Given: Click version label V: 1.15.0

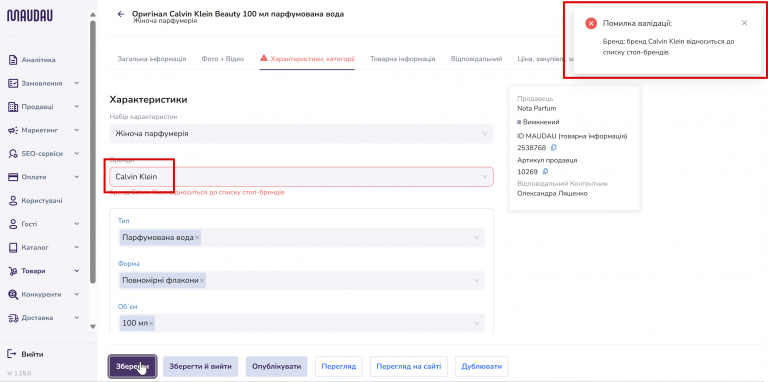Looking at the screenshot, I should coord(20,373).
